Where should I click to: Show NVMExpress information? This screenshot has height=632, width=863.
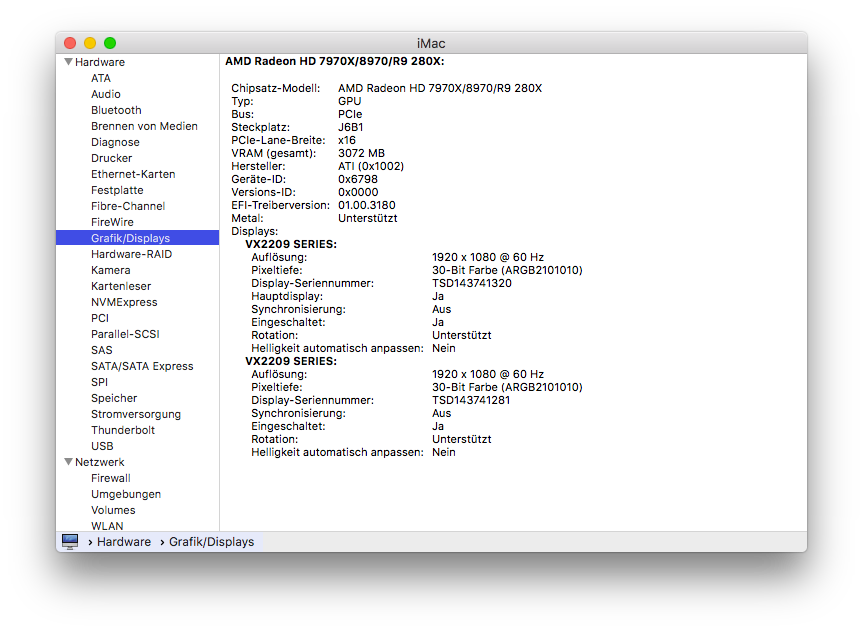coord(124,302)
